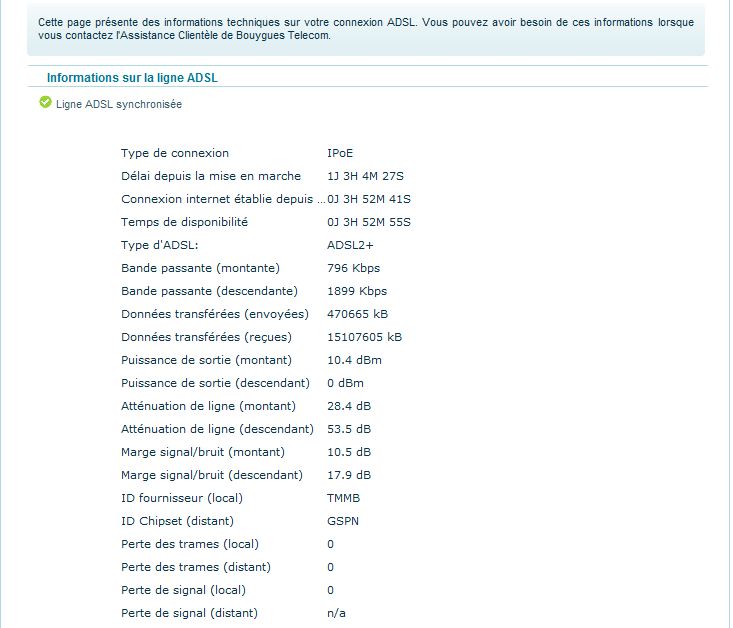Select the '15107605 kB' received data value

click(x=365, y=337)
